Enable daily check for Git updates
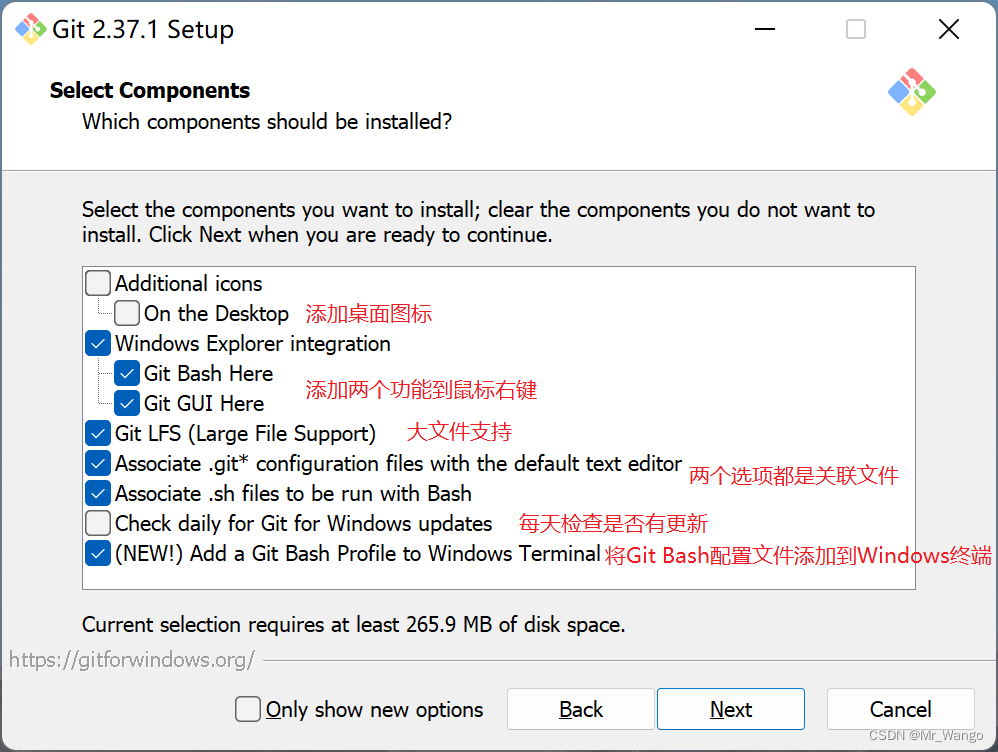The image size is (998, 752). point(97,523)
